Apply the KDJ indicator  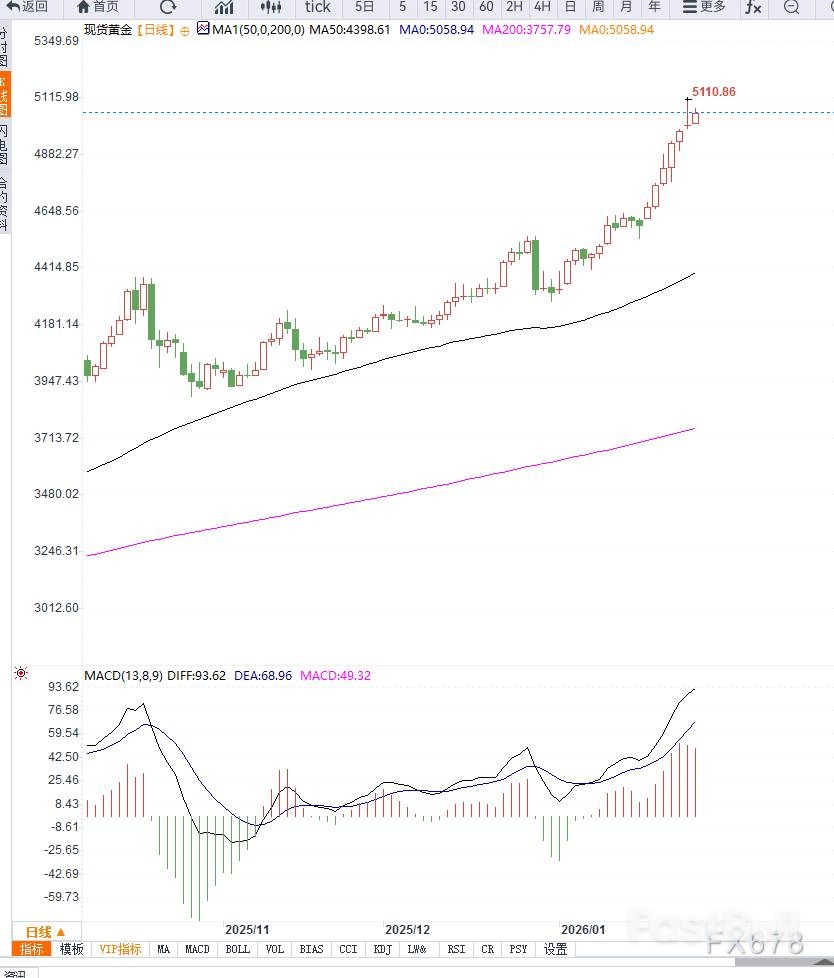click(x=382, y=949)
